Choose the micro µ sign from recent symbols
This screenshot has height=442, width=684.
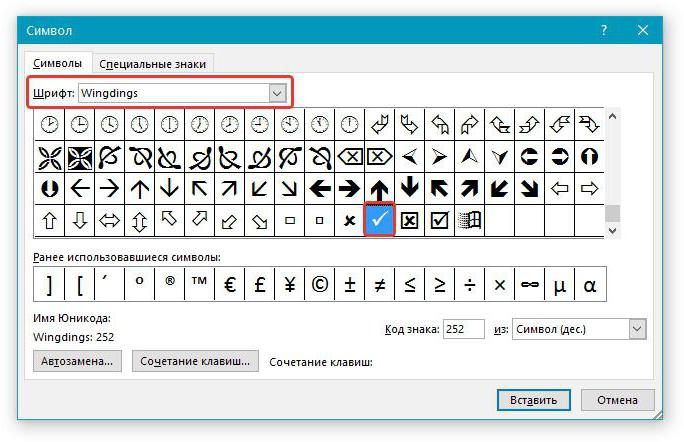click(560, 284)
